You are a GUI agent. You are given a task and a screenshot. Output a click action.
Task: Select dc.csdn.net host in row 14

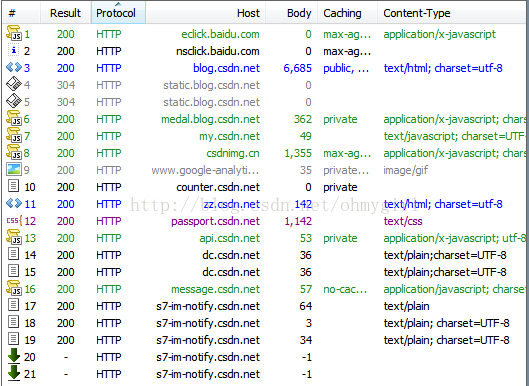(231, 255)
